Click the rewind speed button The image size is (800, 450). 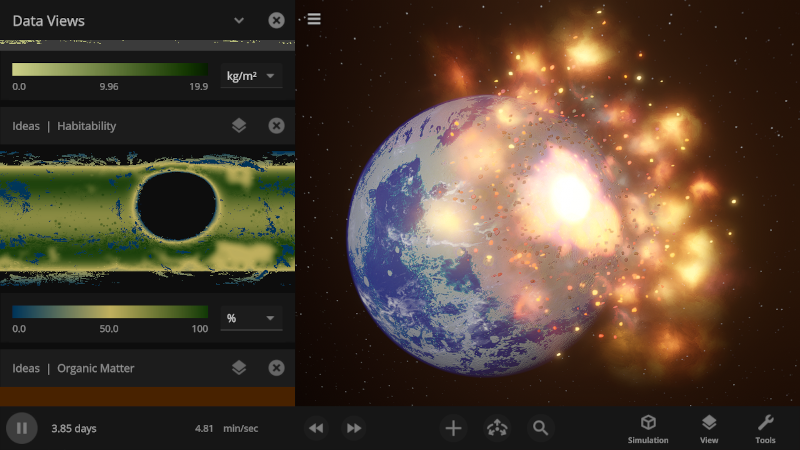tap(316, 428)
